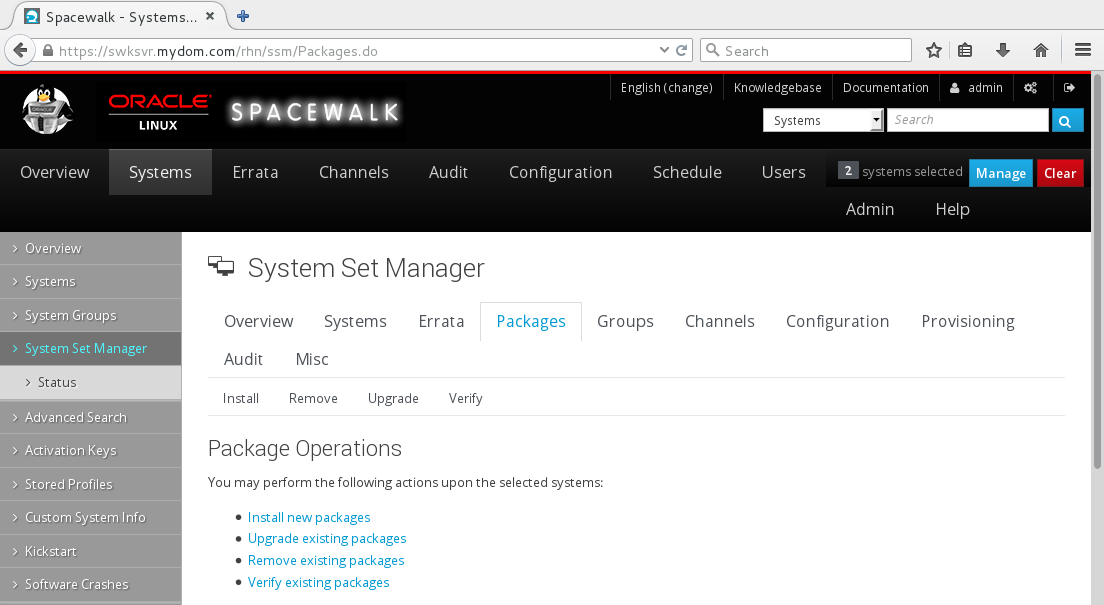Open the downloads arrow icon

pyautogui.click(x=1003, y=51)
